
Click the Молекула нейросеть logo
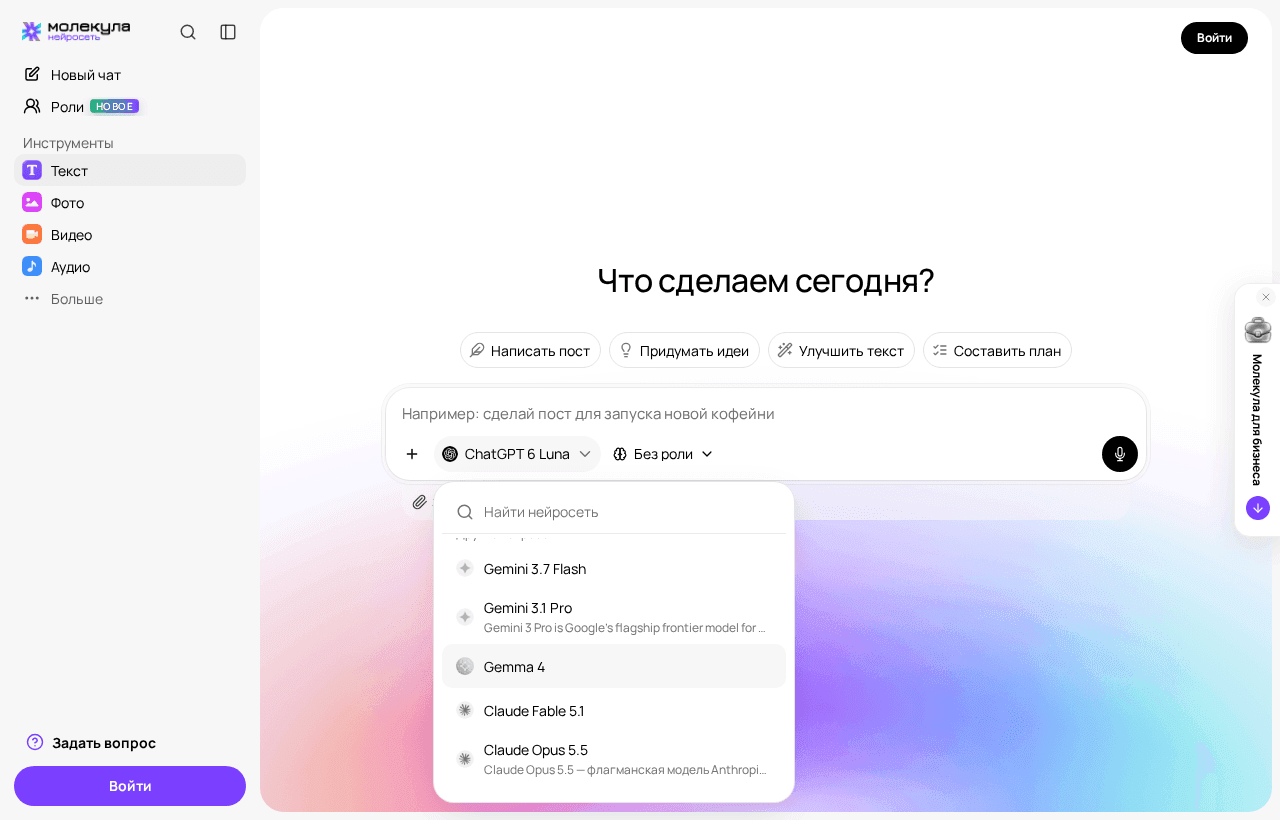76,31
